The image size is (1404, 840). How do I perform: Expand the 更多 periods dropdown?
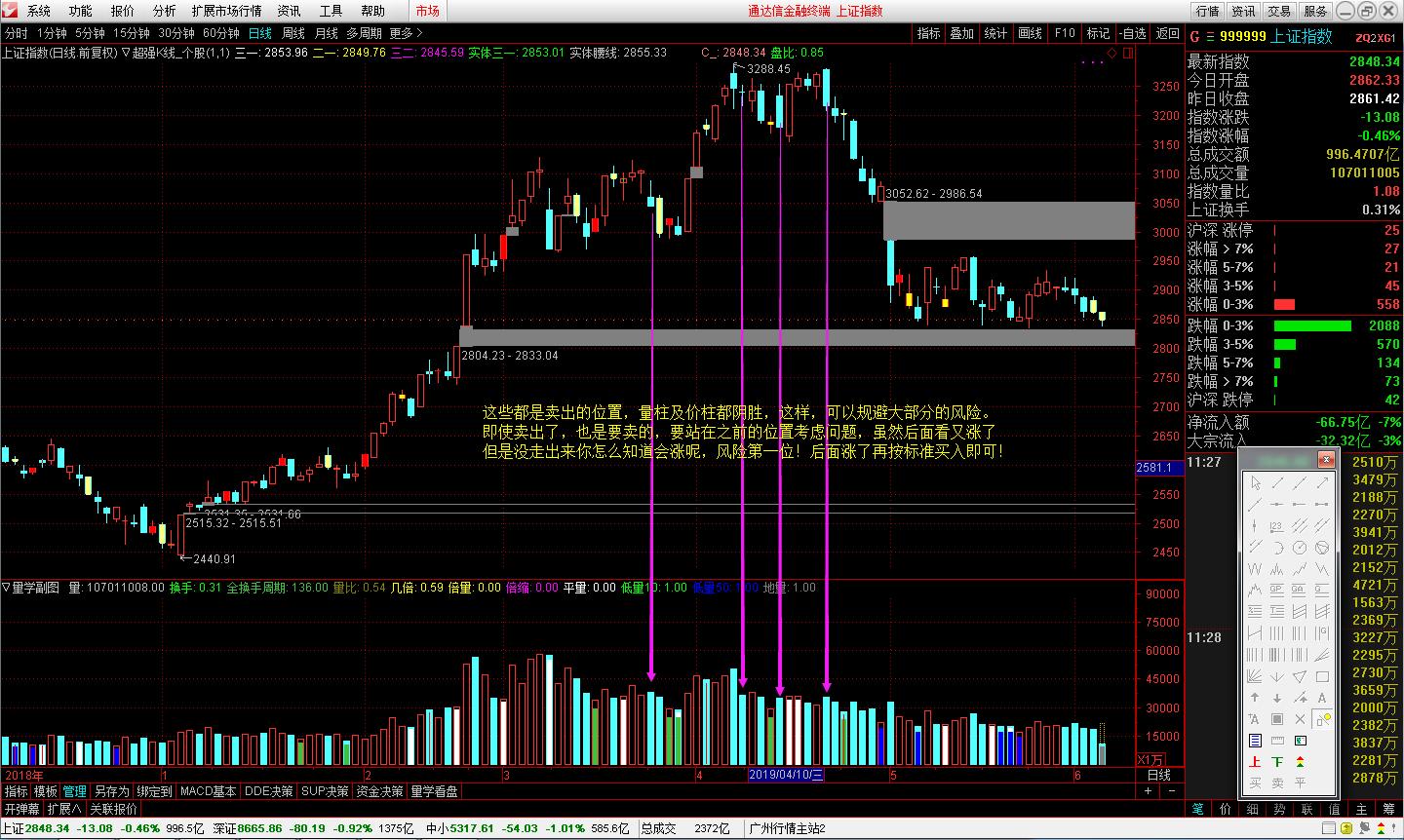point(406,33)
